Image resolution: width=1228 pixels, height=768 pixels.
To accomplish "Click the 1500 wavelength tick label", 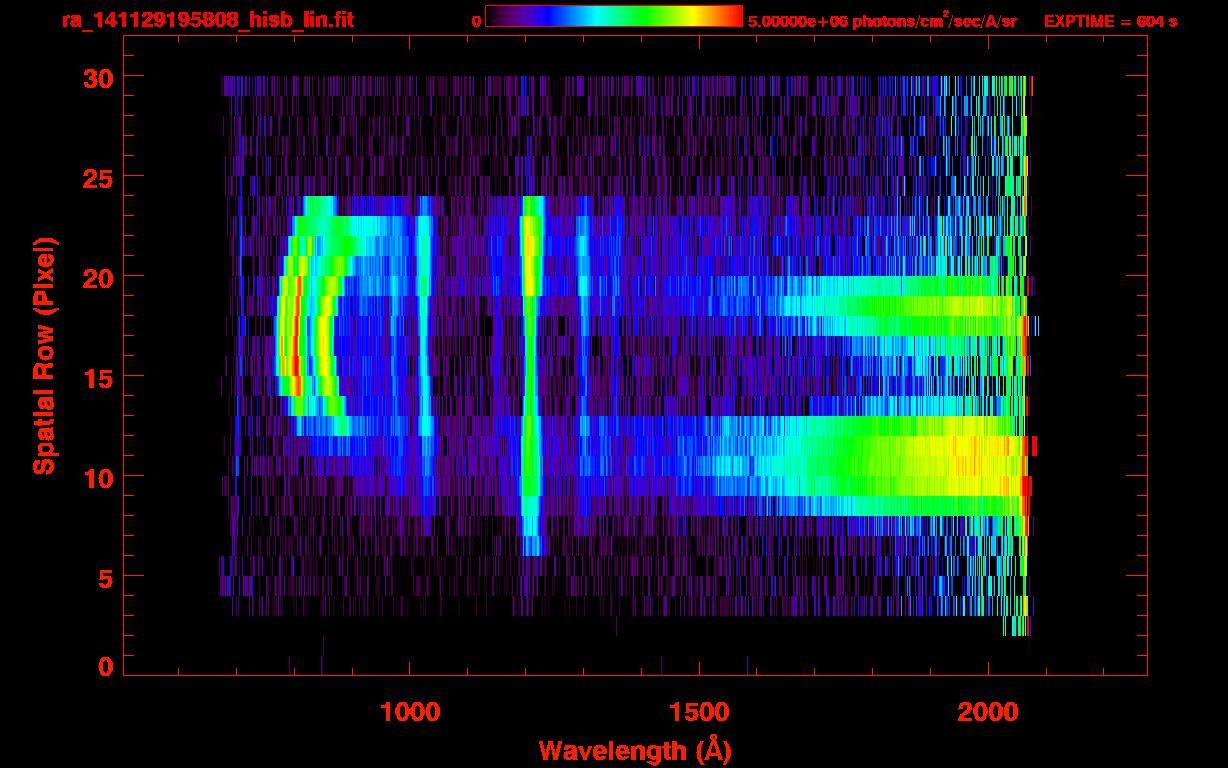I will click(x=699, y=711).
